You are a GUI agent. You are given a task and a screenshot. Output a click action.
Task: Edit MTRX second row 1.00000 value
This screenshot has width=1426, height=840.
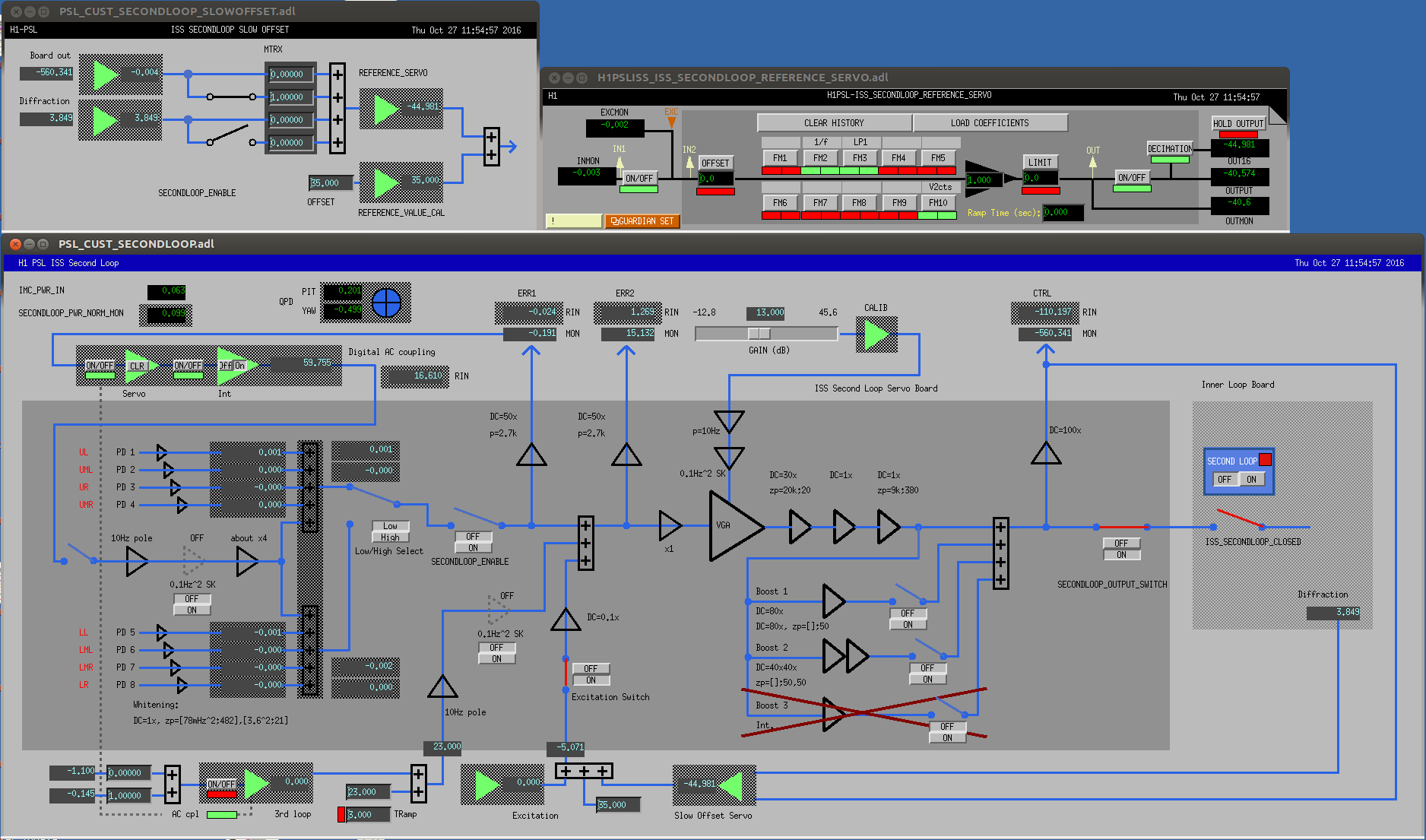coord(290,97)
